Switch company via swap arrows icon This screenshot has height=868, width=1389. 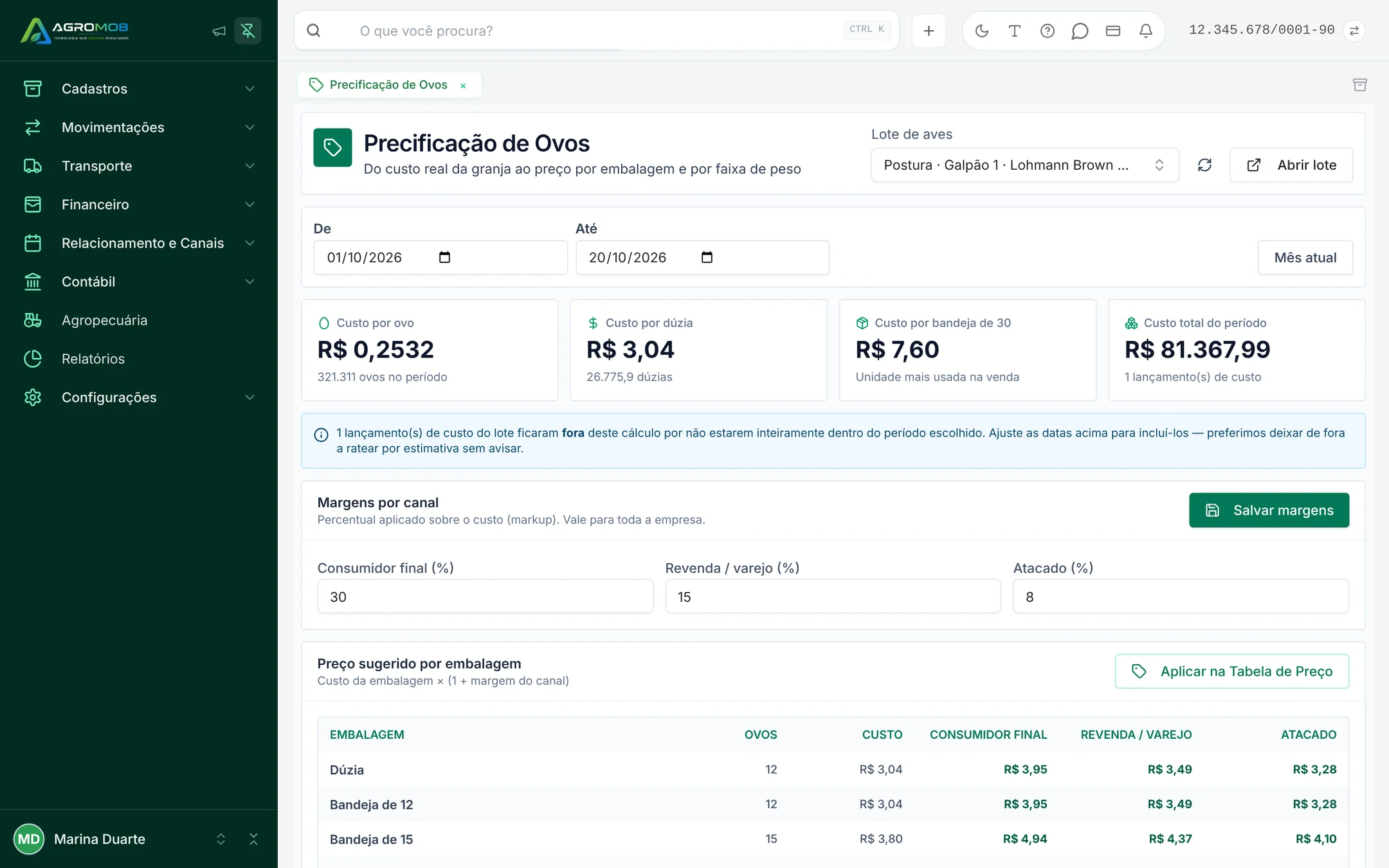[x=1354, y=31]
